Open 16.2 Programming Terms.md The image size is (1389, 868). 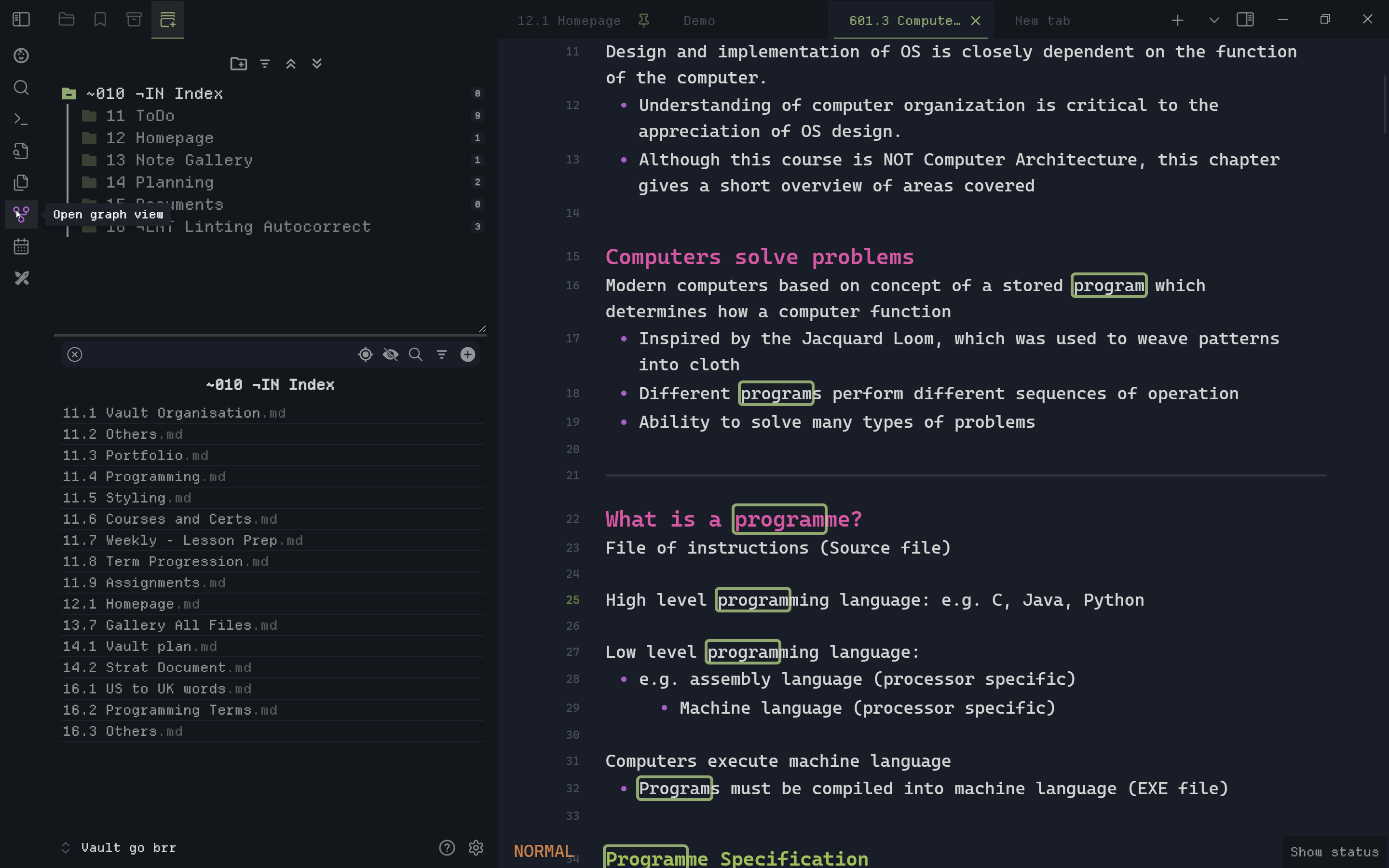coord(272,710)
